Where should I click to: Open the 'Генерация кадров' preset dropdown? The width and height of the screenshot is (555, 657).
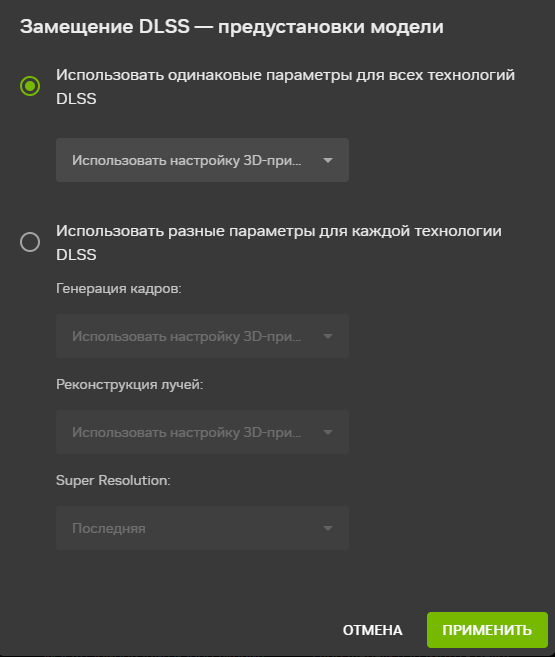click(202, 336)
